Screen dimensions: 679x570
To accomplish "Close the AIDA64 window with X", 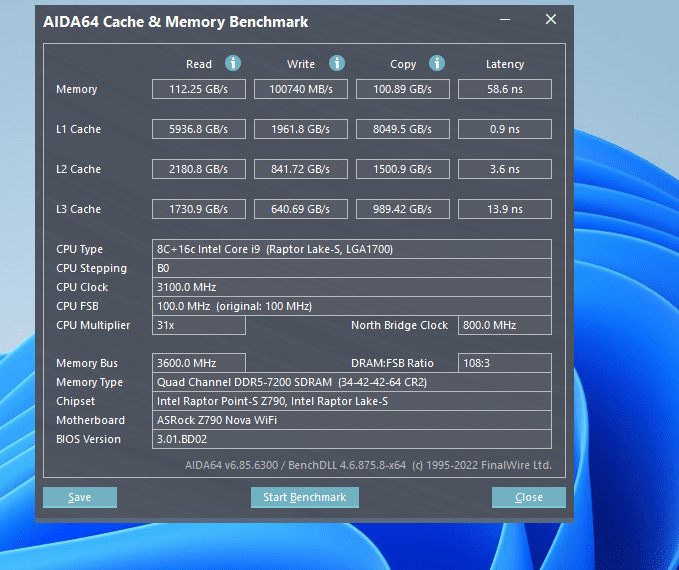I will (x=551, y=19).
